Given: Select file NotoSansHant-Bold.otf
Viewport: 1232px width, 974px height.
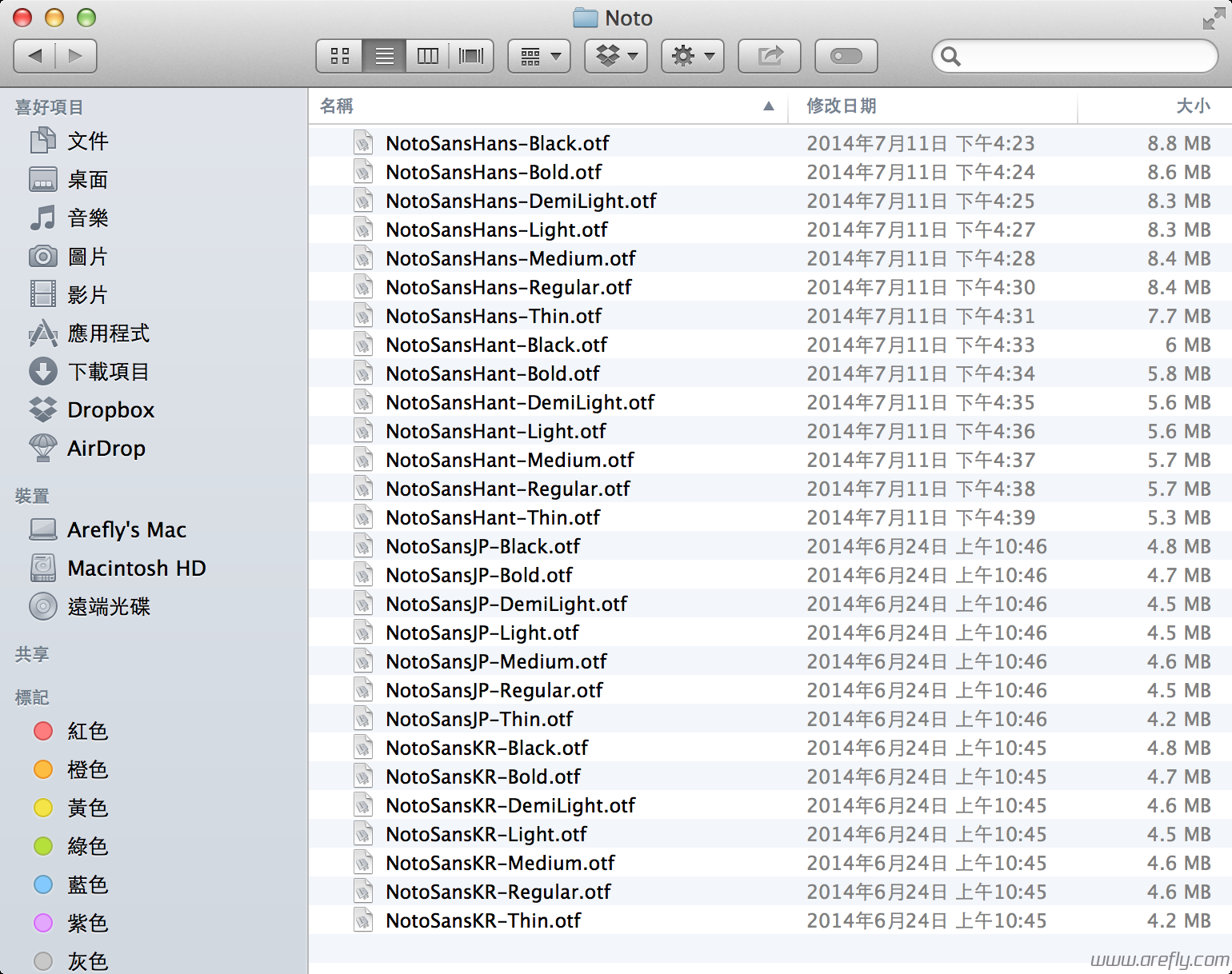Looking at the screenshot, I should [770, 373].
